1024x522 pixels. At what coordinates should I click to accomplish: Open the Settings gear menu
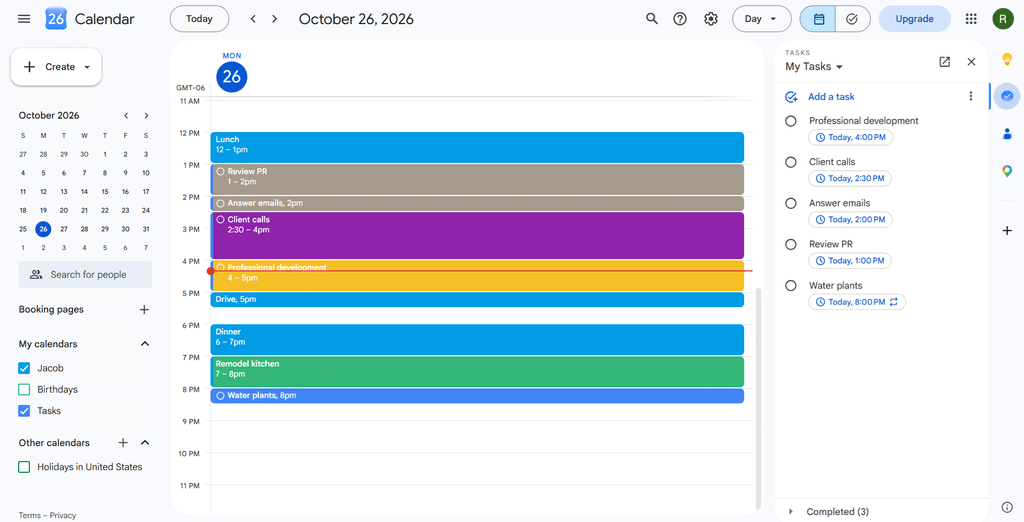(711, 19)
